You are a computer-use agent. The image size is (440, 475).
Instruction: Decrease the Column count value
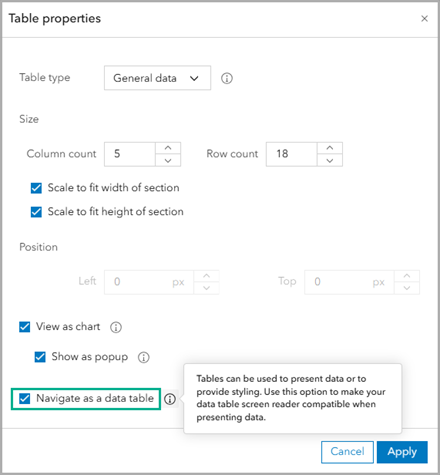point(168,160)
